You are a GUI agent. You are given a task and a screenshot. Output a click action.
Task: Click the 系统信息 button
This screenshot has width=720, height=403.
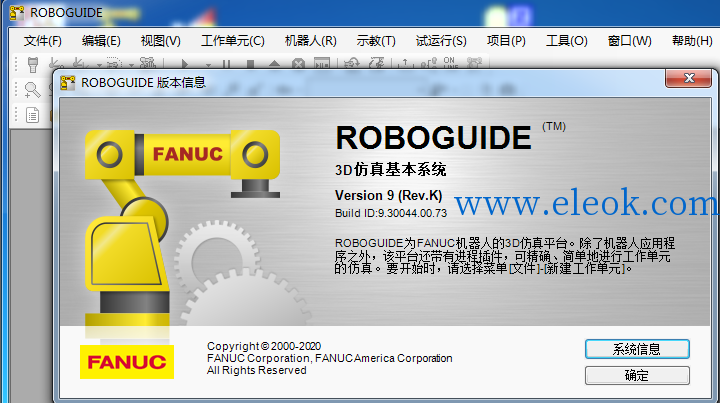click(637, 349)
